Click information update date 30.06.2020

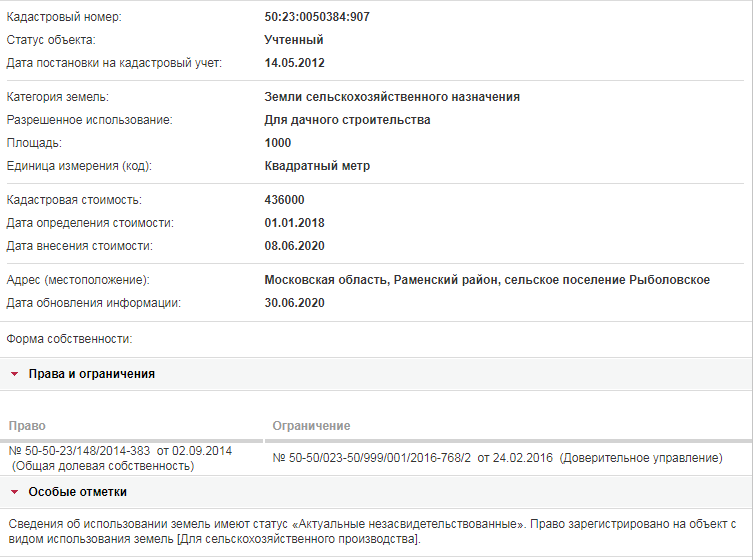(x=294, y=303)
